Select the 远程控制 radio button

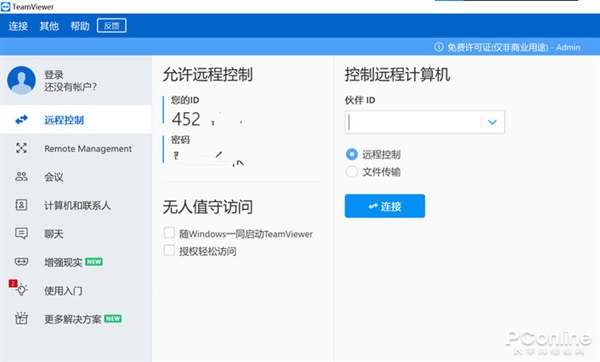(352, 154)
